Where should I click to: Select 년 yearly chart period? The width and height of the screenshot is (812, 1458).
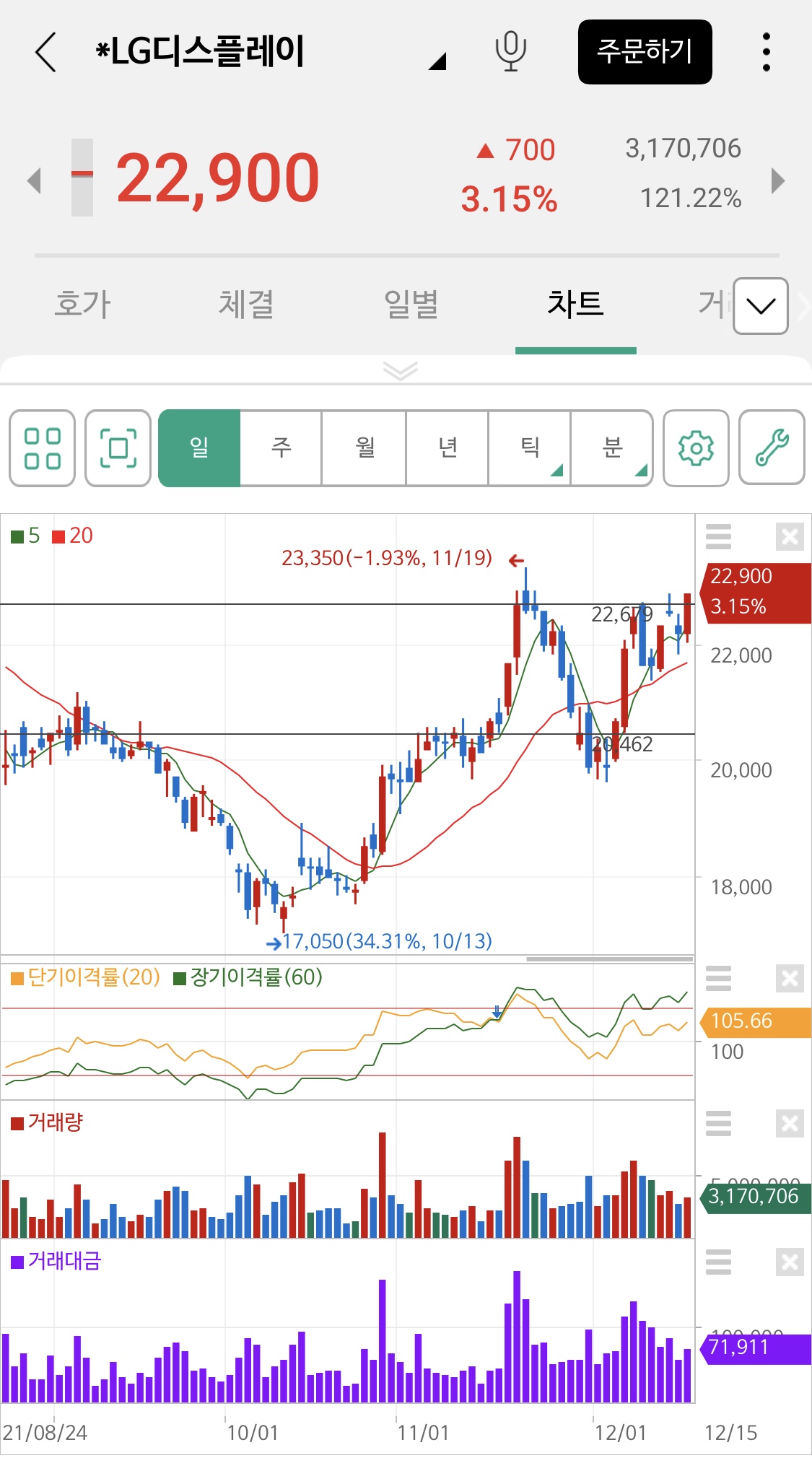[x=447, y=448]
